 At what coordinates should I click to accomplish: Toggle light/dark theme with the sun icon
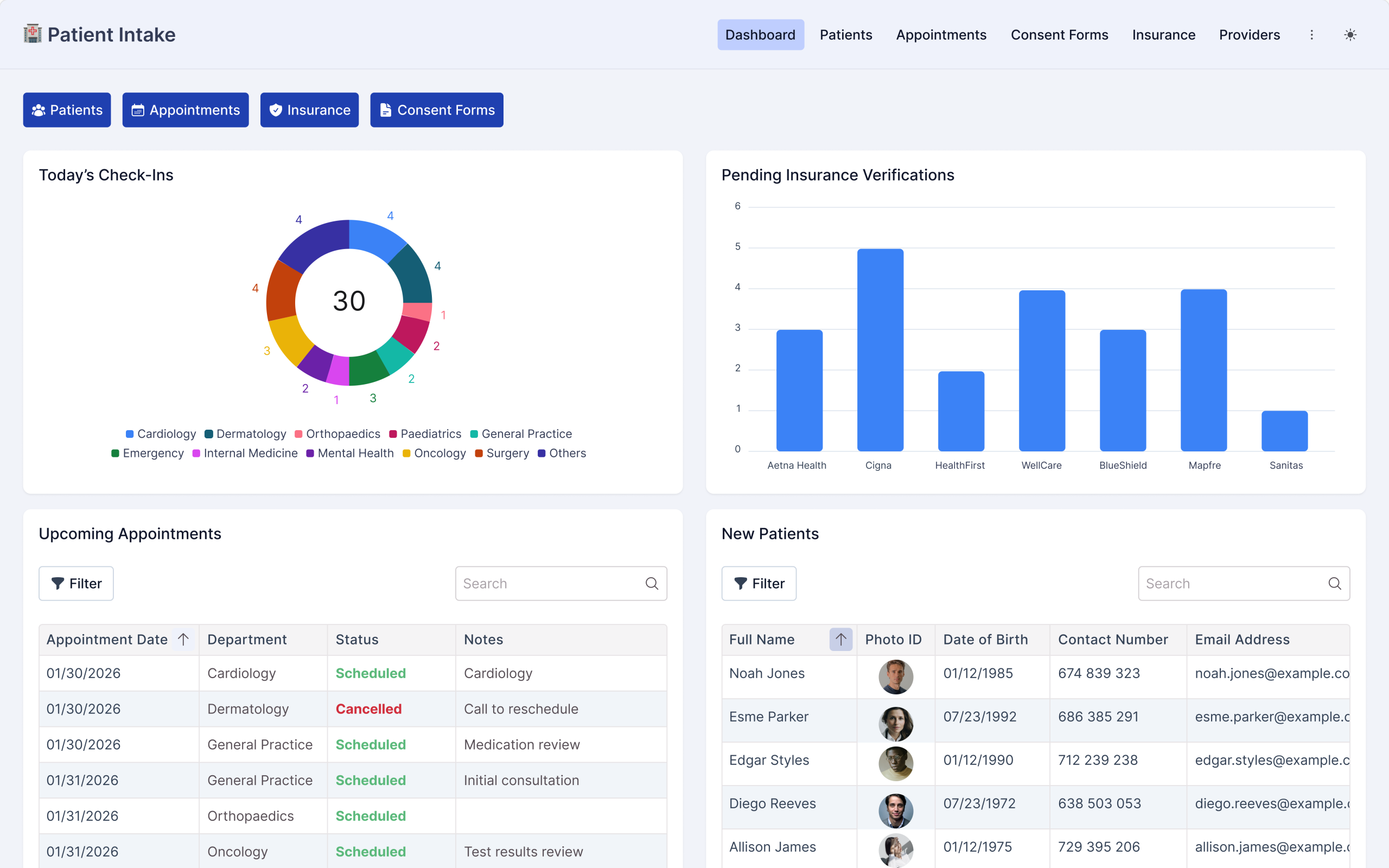coord(1350,34)
